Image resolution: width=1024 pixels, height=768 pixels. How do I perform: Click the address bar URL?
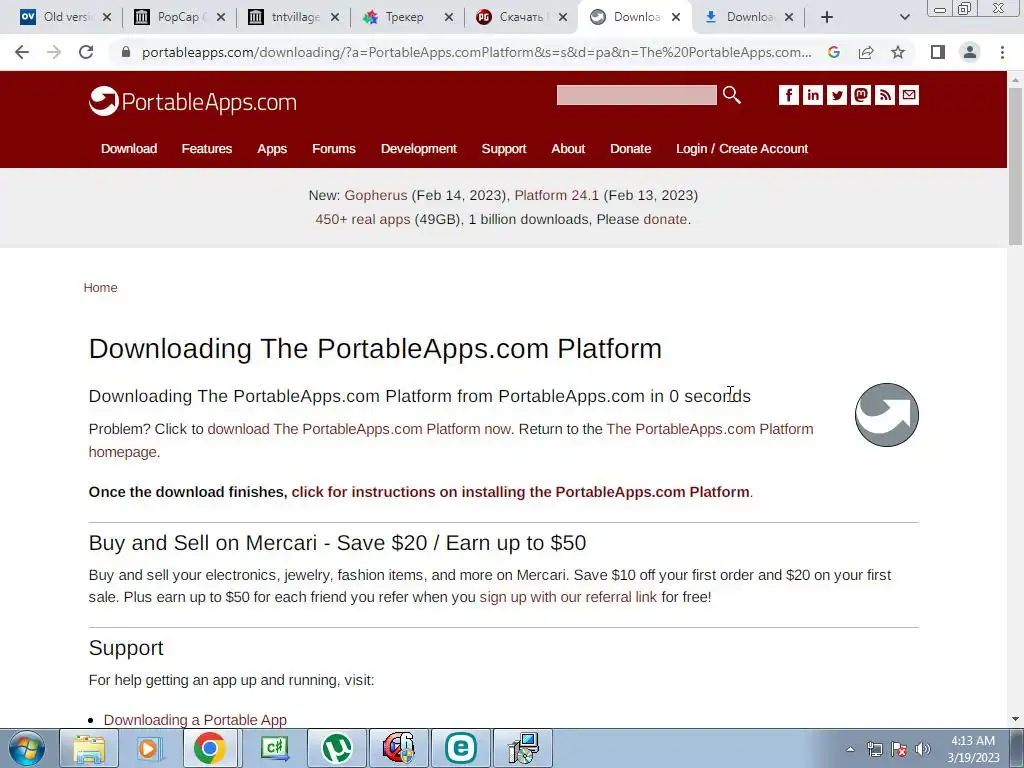click(x=477, y=52)
